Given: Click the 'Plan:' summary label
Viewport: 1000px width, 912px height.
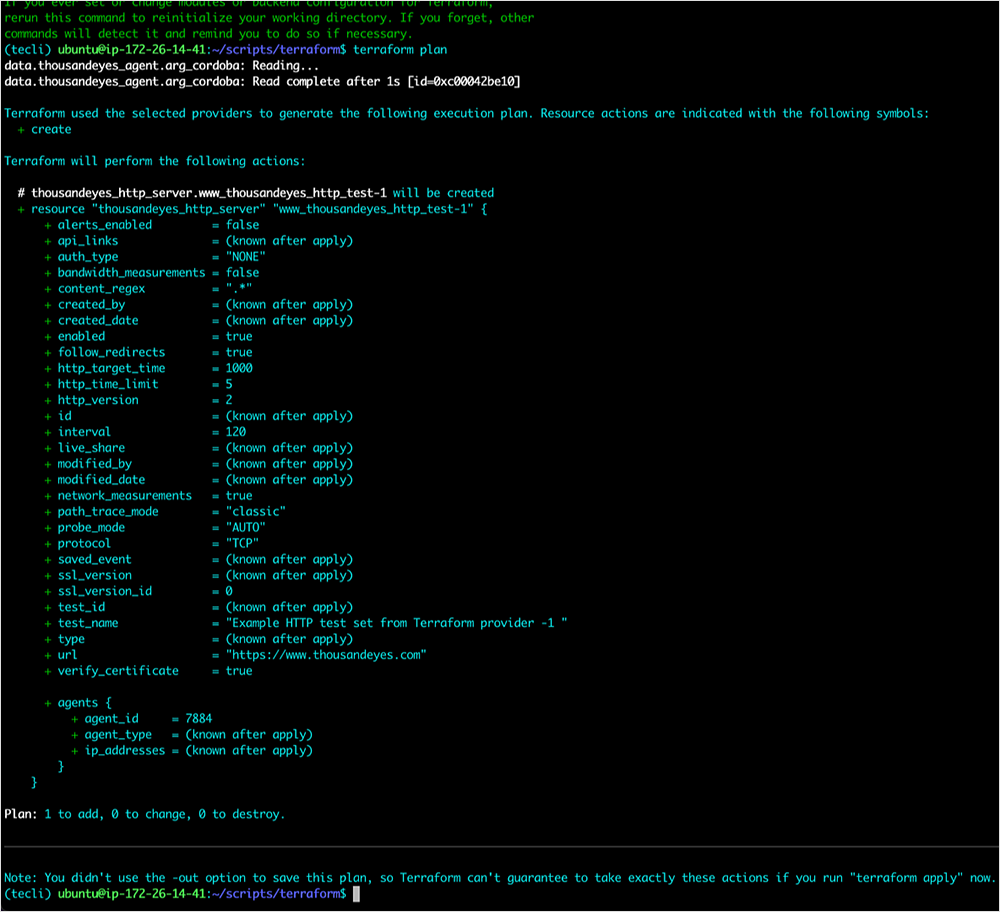Looking at the screenshot, I should [22, 814].
